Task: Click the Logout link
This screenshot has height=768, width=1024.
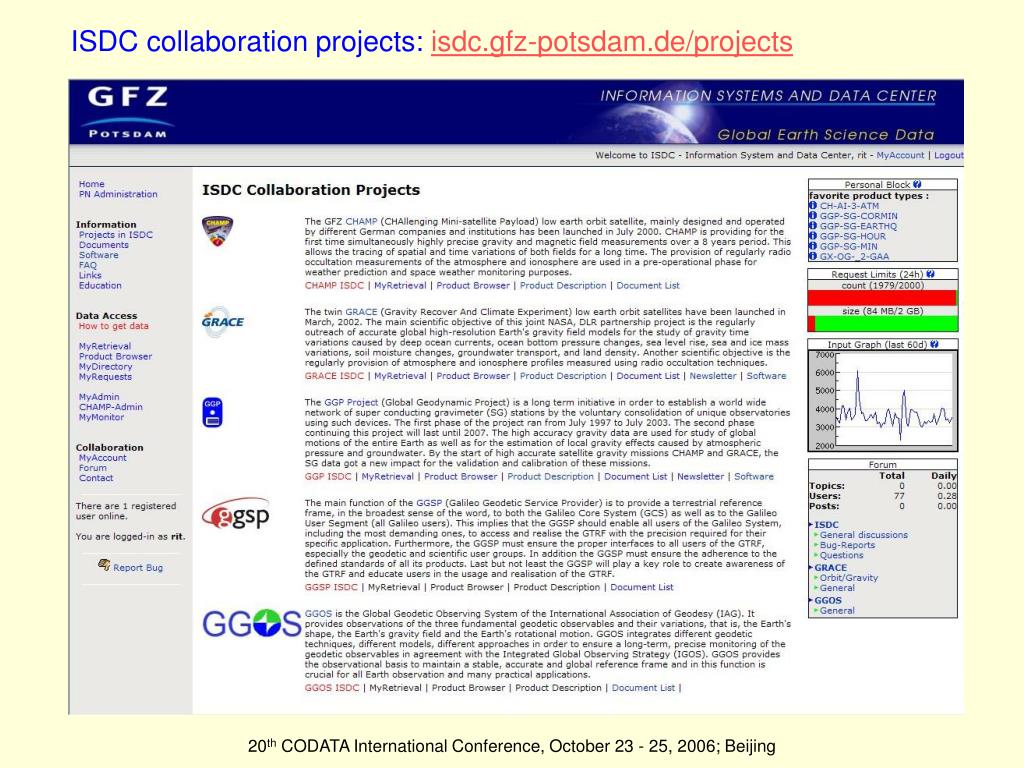Action: tap(948, 155)
